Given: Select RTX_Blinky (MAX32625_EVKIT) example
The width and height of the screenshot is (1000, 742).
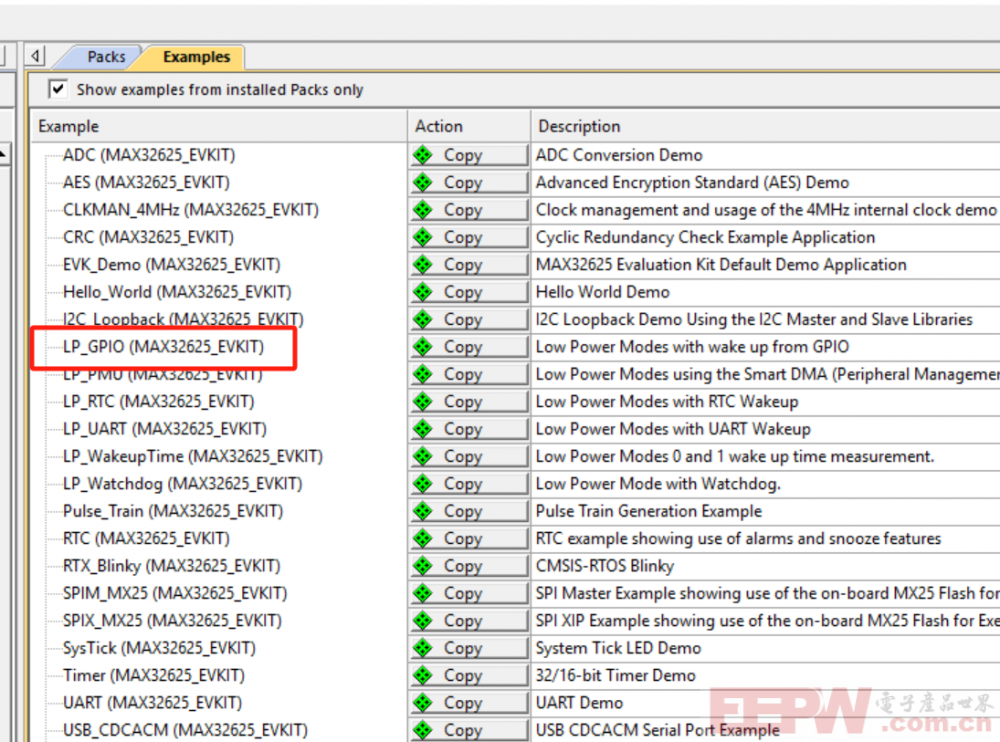Looking at the screenshot, I should 172,566.
